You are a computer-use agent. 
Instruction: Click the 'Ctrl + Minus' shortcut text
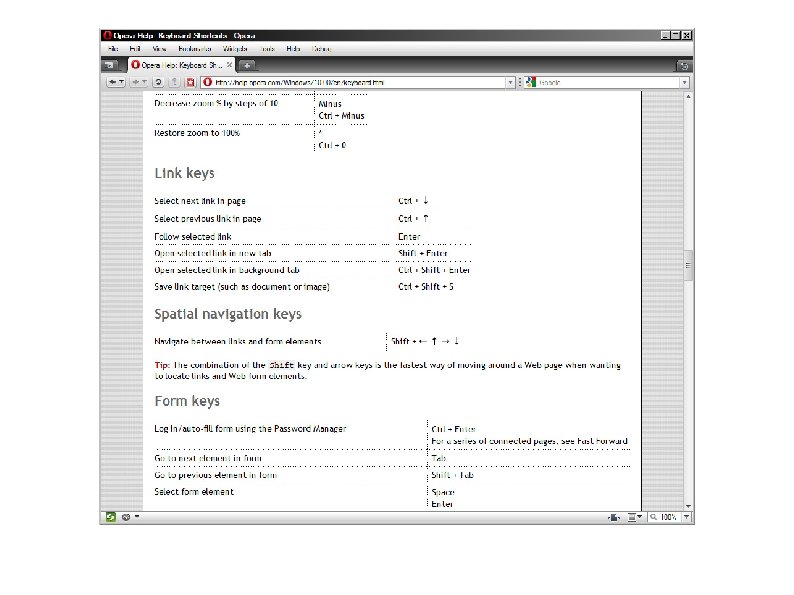(x=341, y=116)
